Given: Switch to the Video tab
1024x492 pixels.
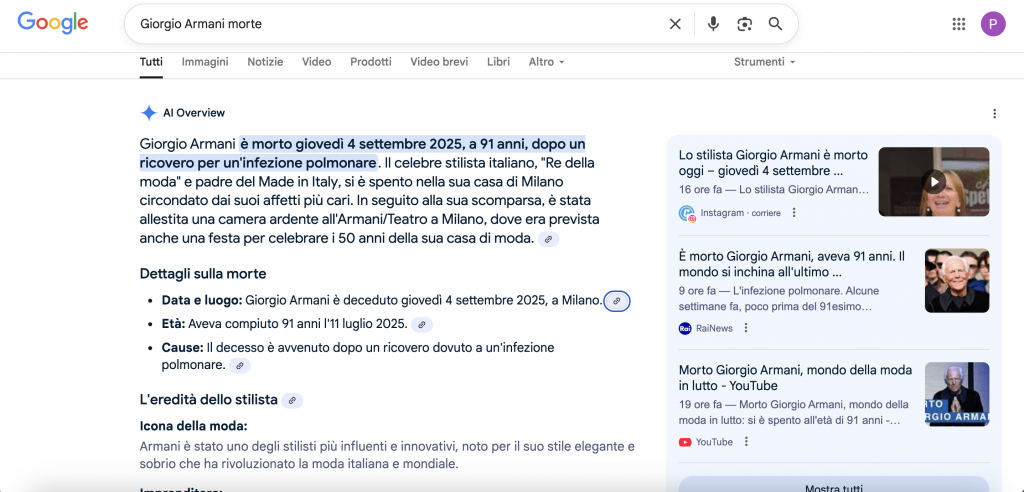Looking at the screenshot, I should (x=317, y=62).
